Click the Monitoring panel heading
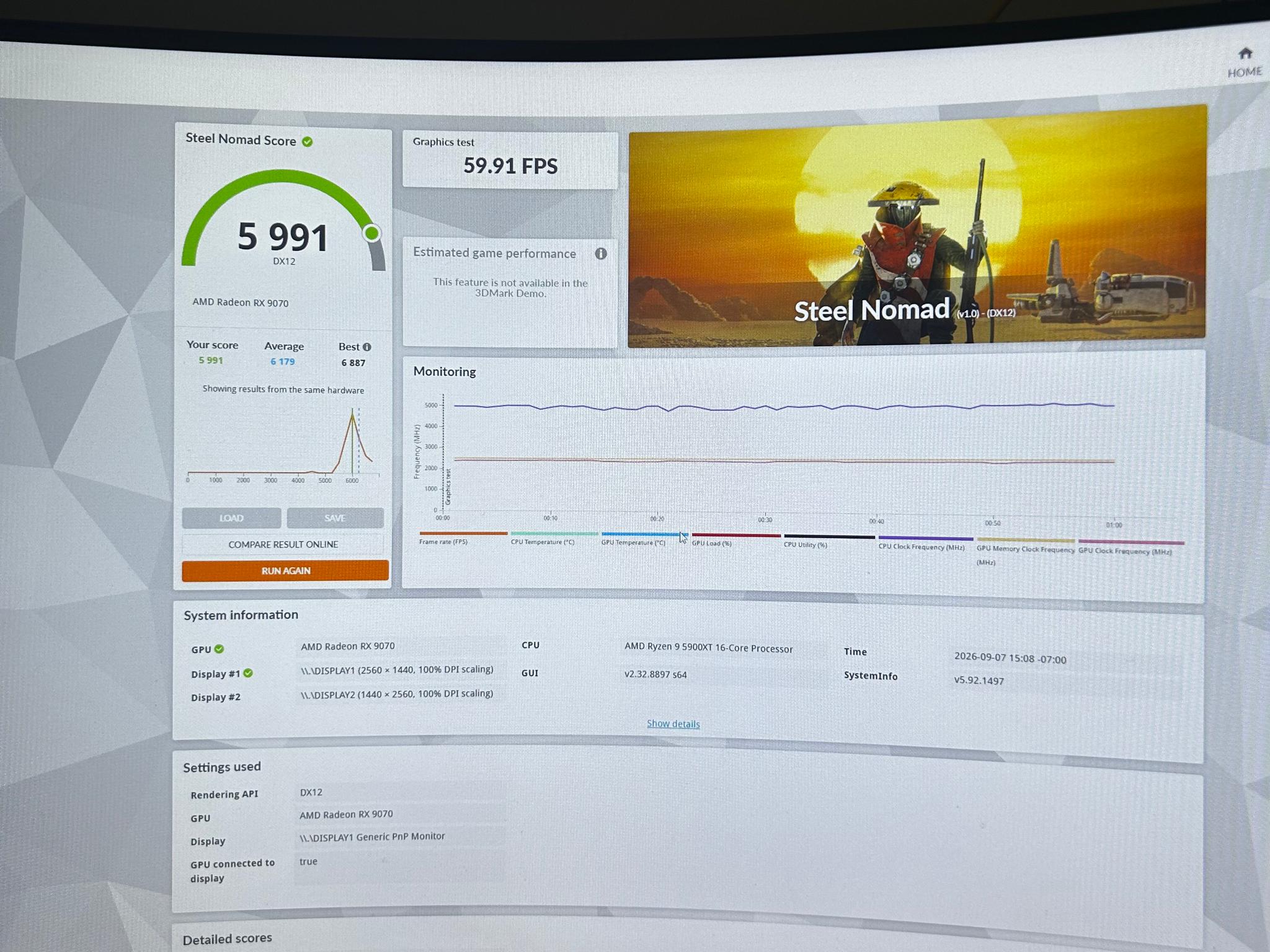This screenshot has height=952, width=1270. coord(445,371)
